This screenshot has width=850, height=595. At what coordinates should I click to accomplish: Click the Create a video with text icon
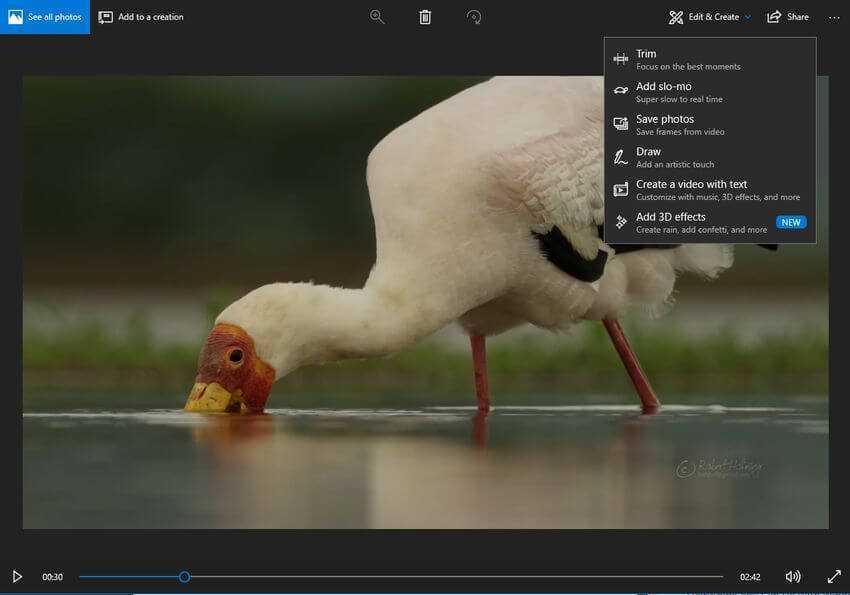coord(621,190)
